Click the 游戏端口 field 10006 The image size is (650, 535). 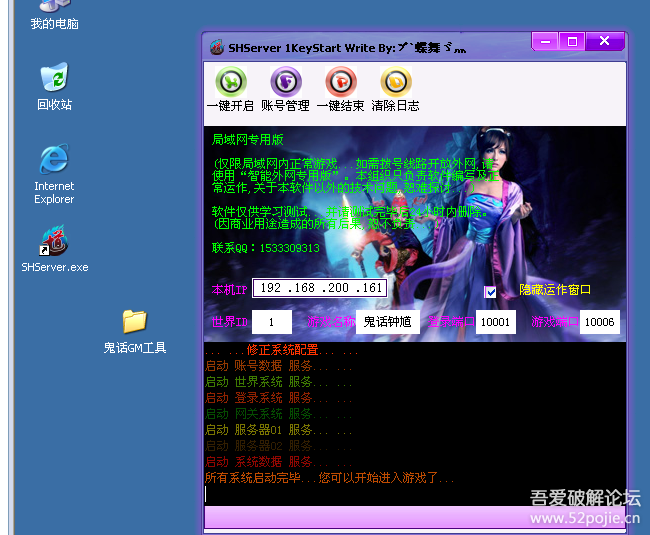coord(599,322)
